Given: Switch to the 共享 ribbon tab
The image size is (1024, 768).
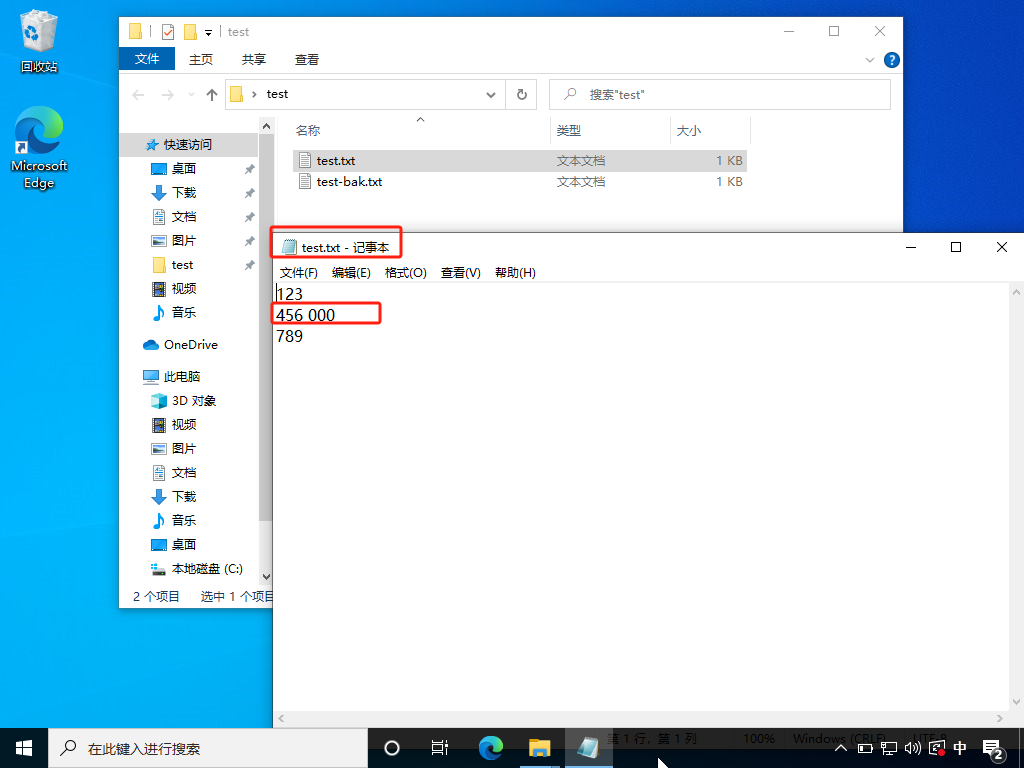Looking at the screenshot, I should pyautogui.click(x=254, y=60).
